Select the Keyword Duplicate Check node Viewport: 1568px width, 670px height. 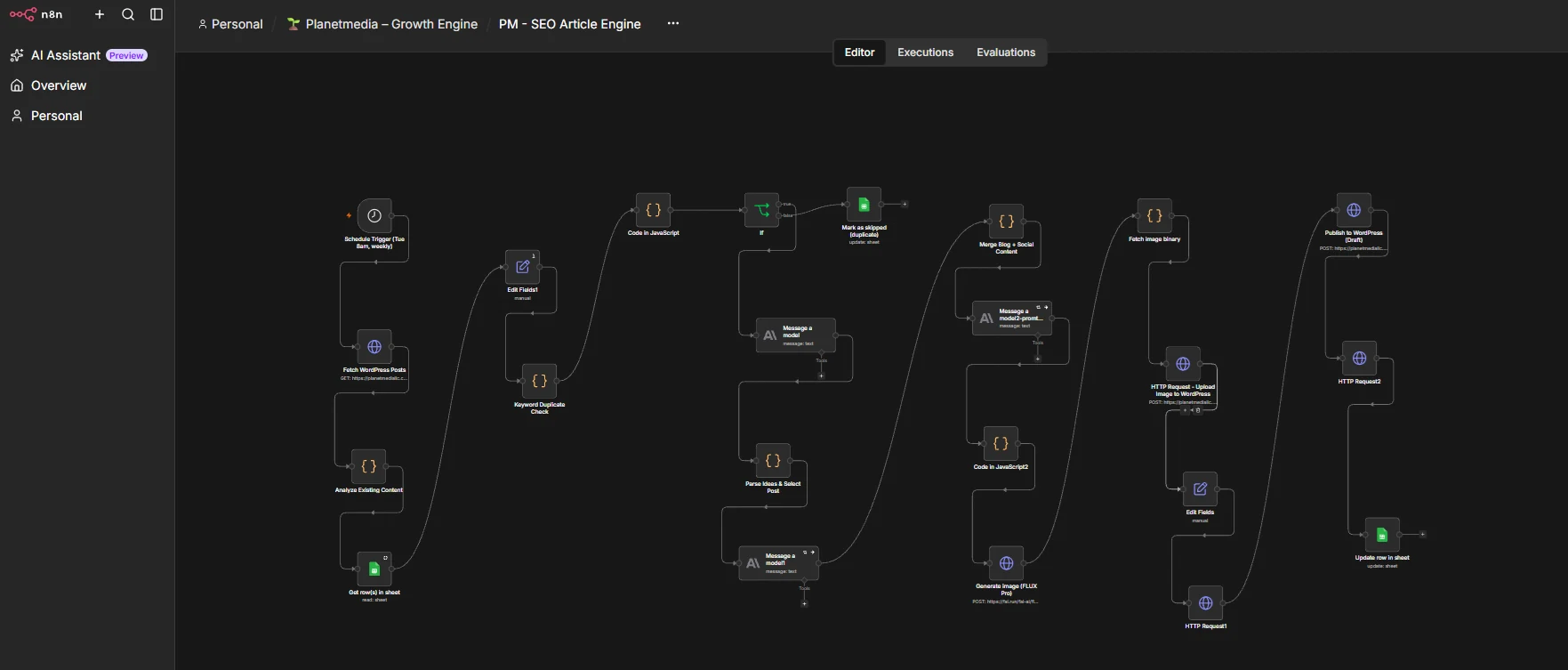click(x=540, y=382)
